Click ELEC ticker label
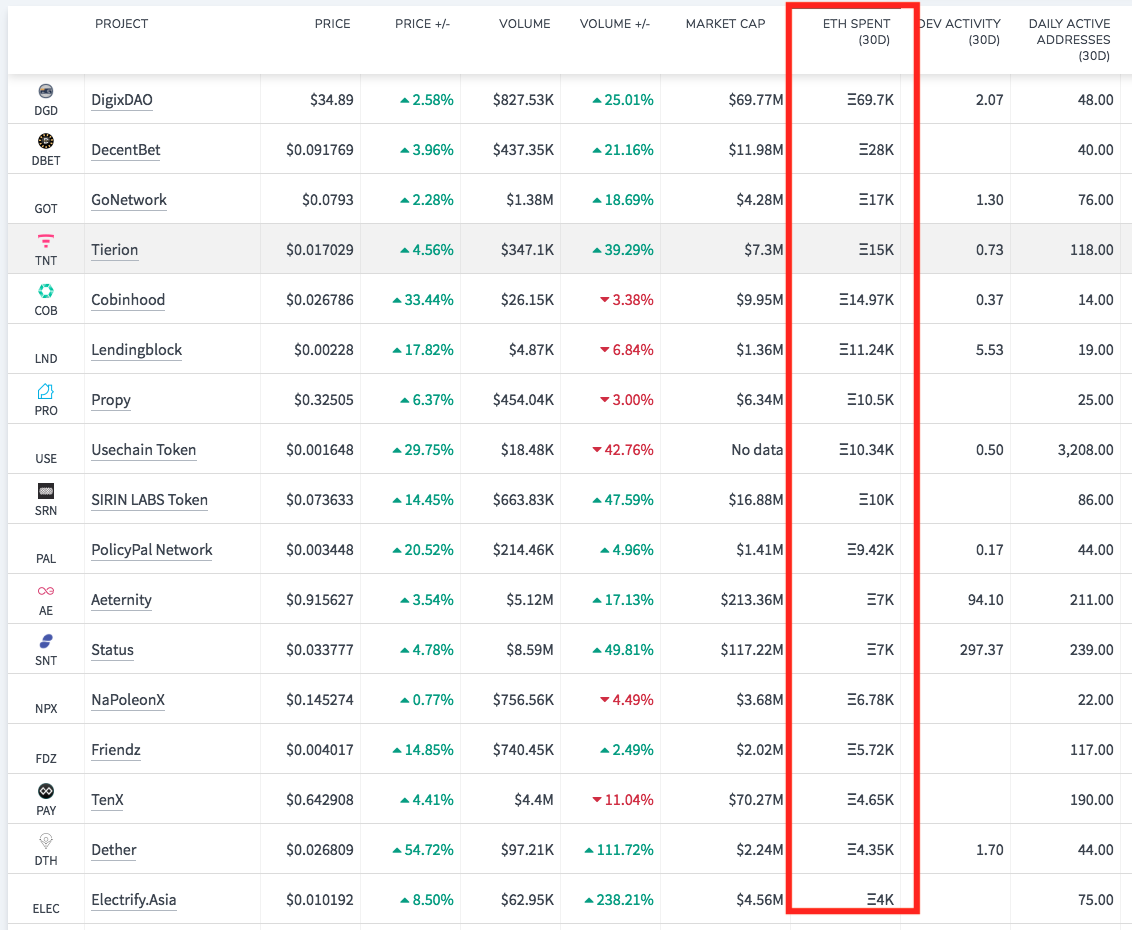Viewport: 1132px width, 930px height. click(45, 908)
